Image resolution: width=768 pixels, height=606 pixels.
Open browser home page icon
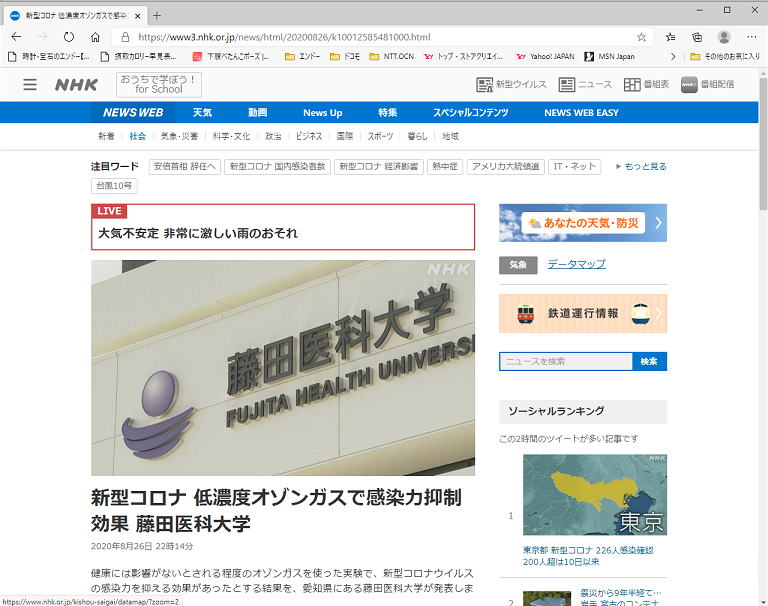95,37
